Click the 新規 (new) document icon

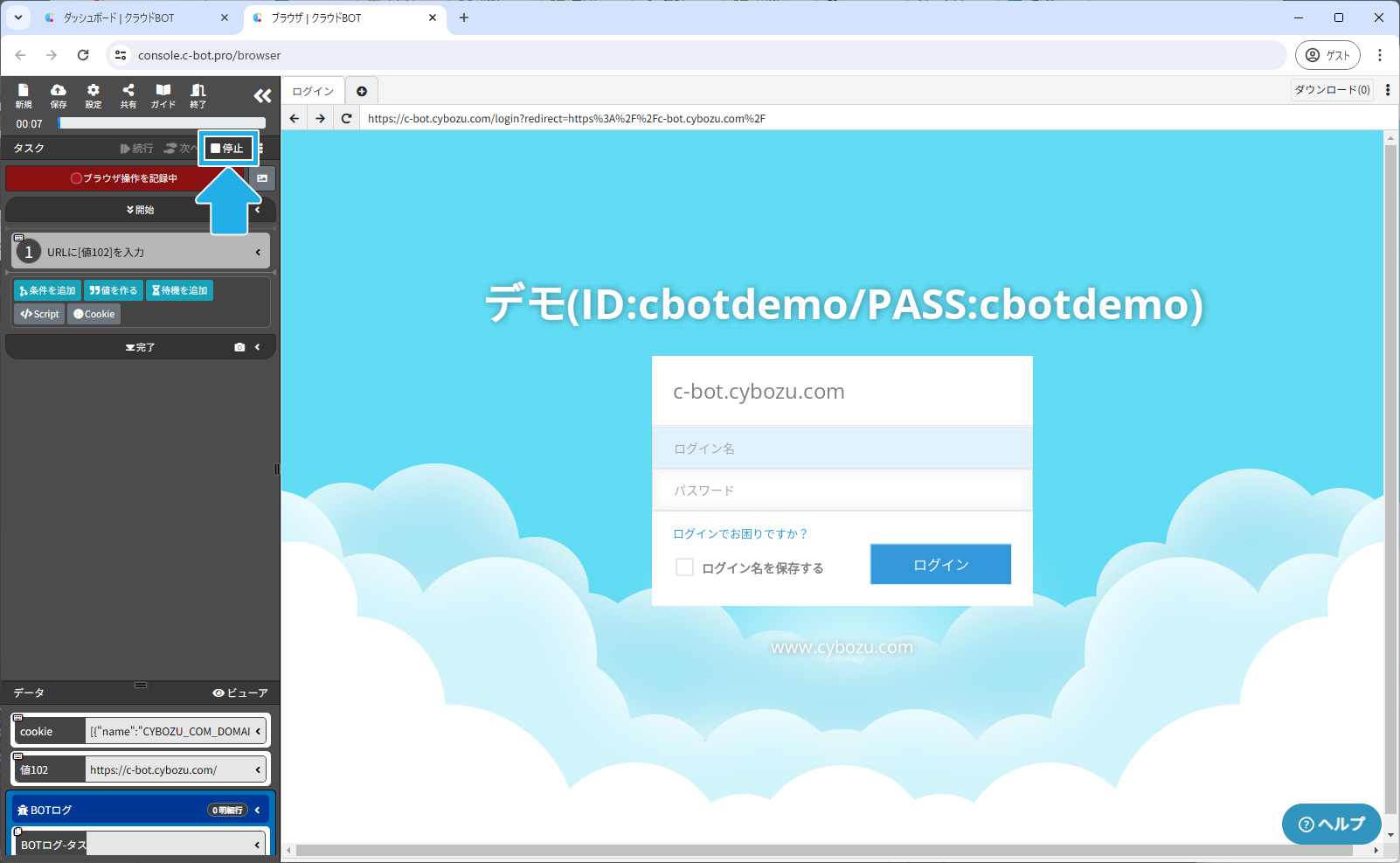24,95
